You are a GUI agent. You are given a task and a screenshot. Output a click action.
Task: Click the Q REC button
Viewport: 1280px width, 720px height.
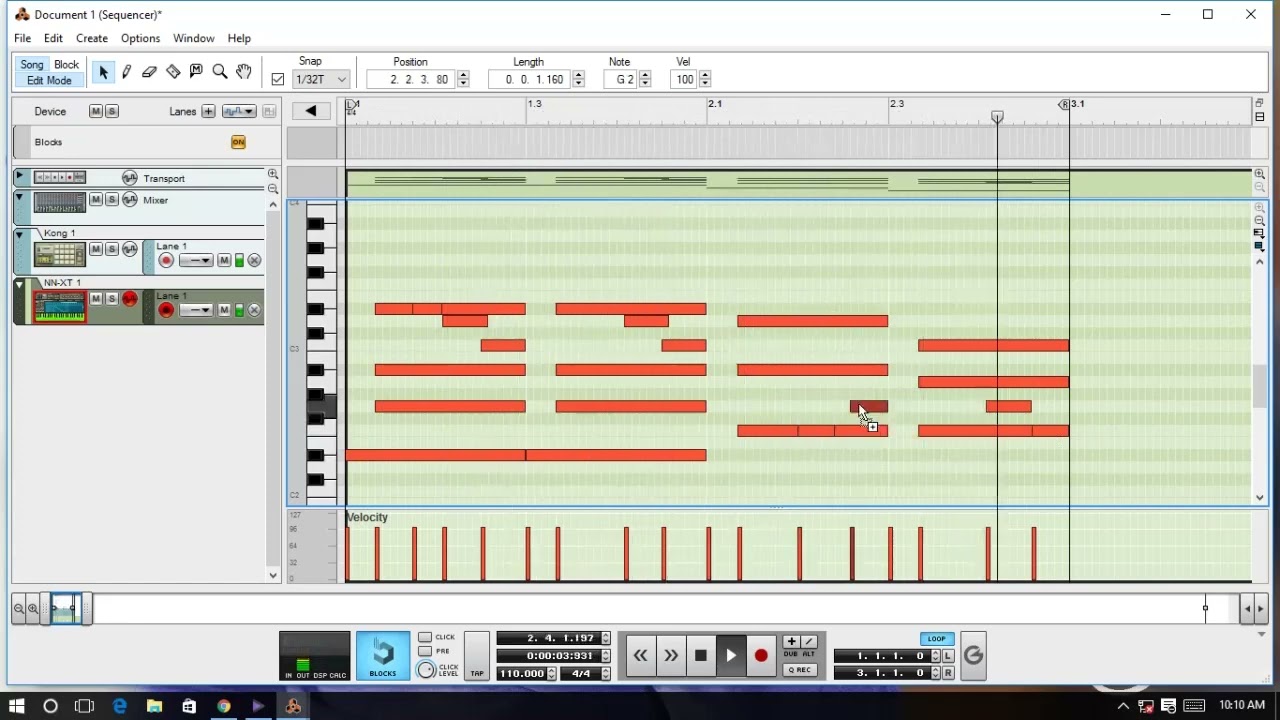800,670
